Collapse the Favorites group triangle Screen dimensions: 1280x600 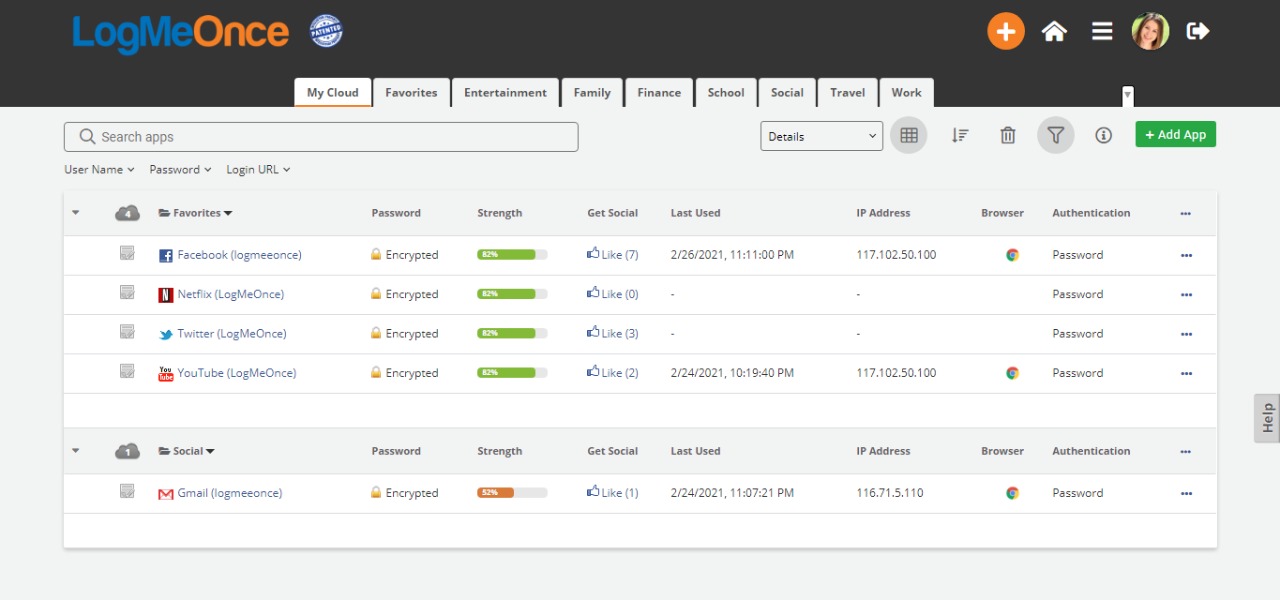coord(76,212)
